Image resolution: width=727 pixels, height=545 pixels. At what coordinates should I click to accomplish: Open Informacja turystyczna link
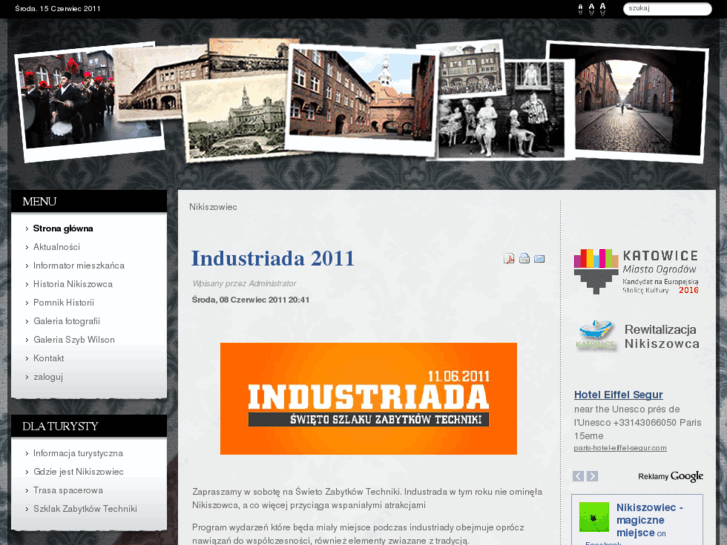coord(78,453)
